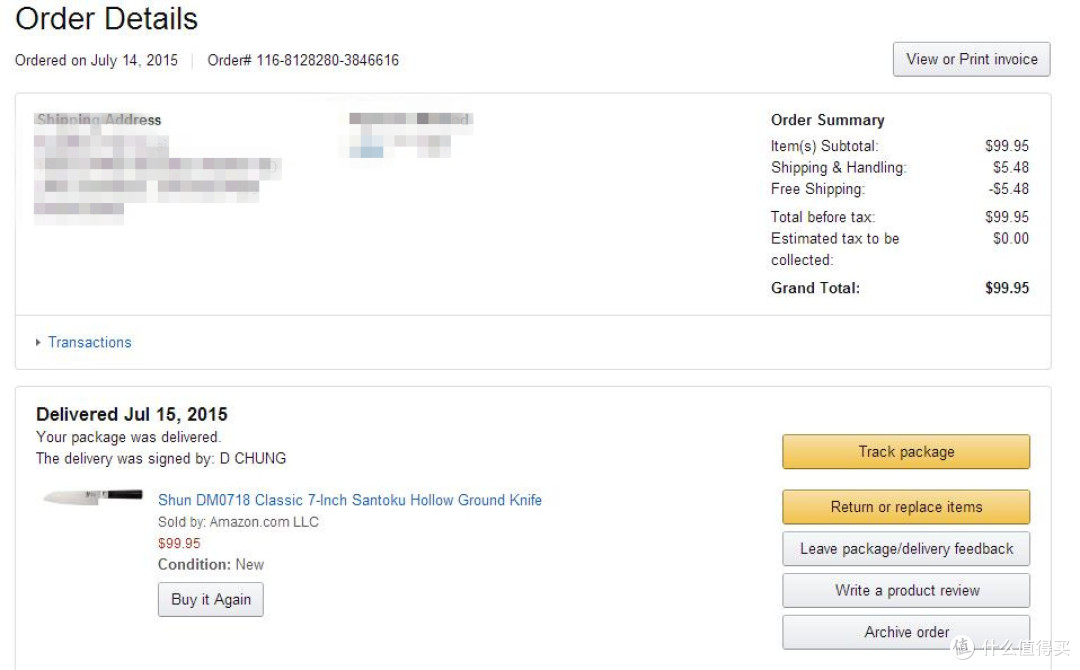Select Return or replace items
Viewport: 1080px width, 670px height.
pos(906,507)
